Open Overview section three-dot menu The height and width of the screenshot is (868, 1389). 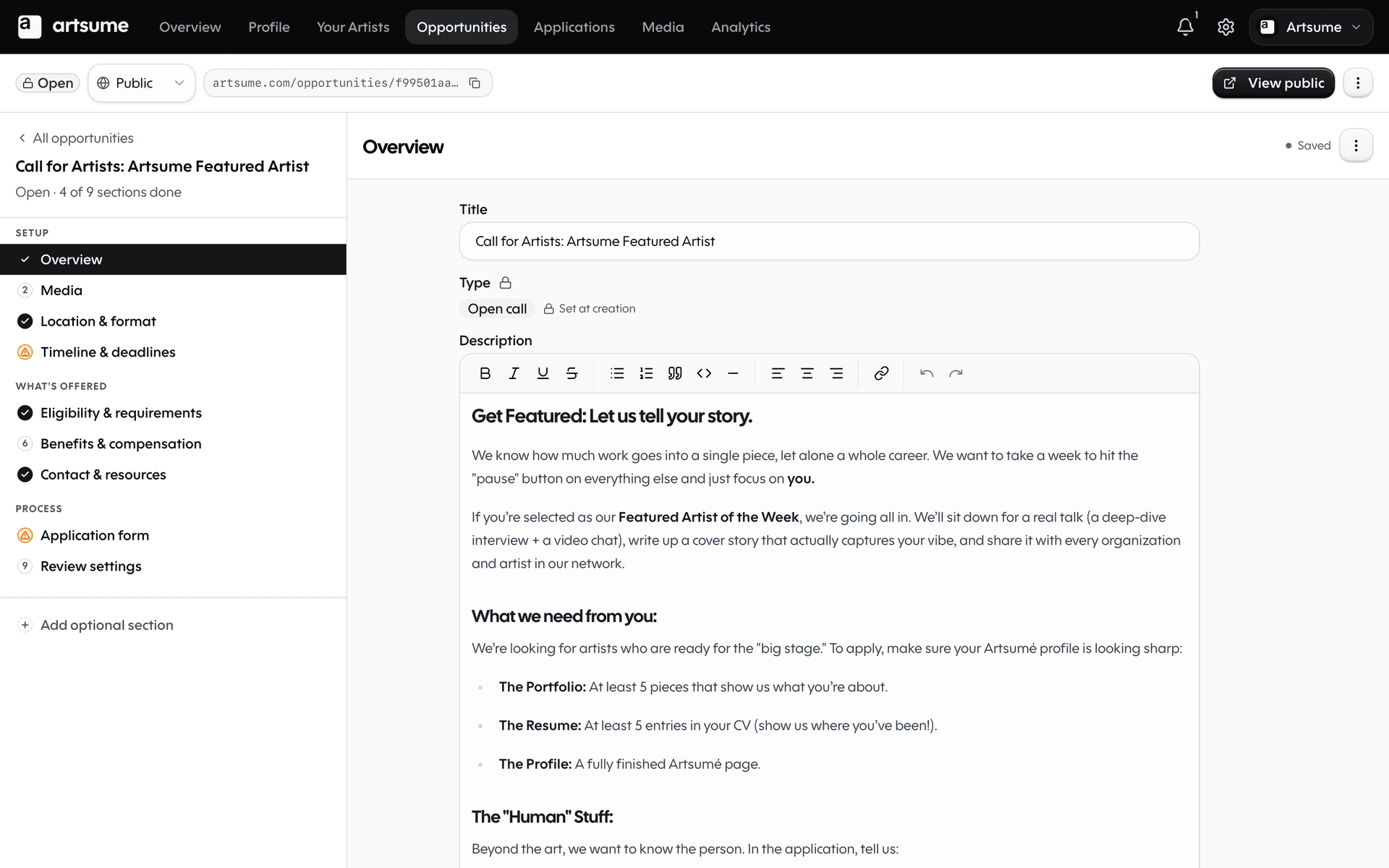[1356, 145]
